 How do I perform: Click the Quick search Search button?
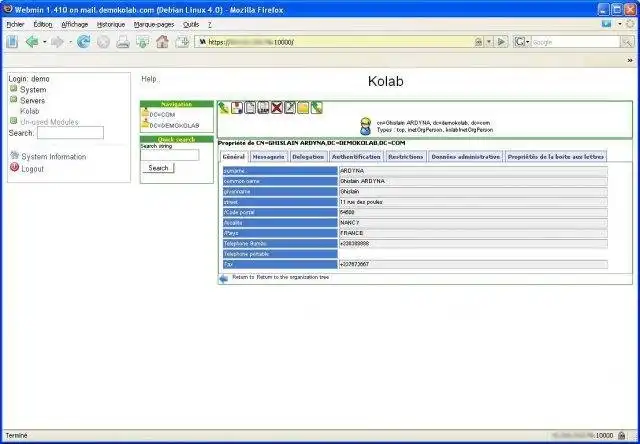[158, 168]
